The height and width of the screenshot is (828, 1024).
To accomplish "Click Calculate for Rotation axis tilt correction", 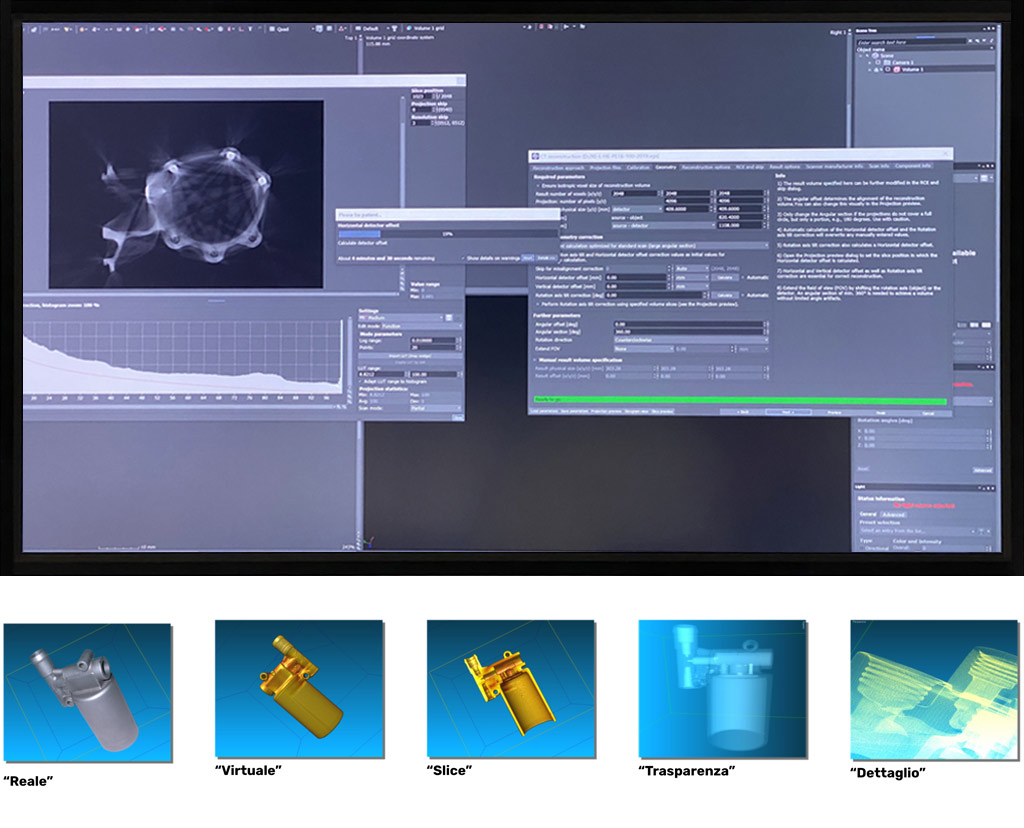I will (x=725, y=295).
